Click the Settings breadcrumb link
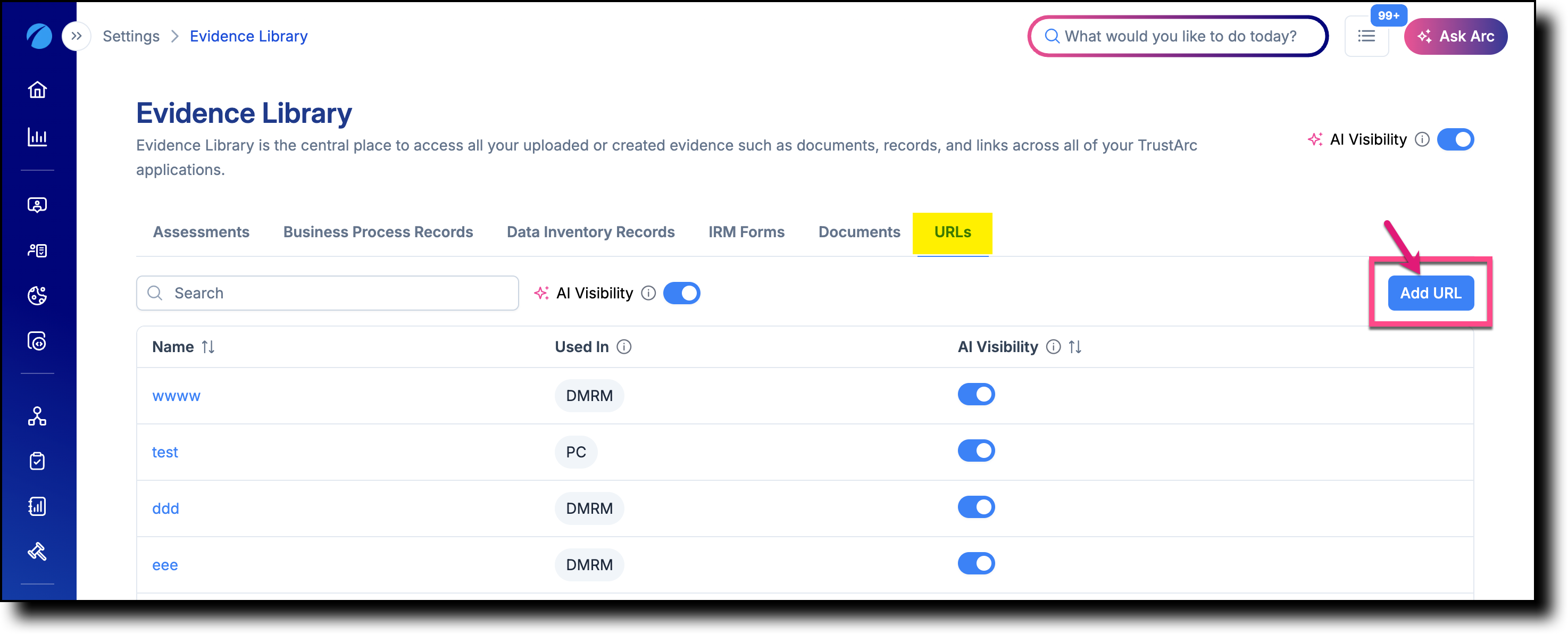Viewport: 1568px width, 634px height. pyautogui.click(x=131, y=37)
